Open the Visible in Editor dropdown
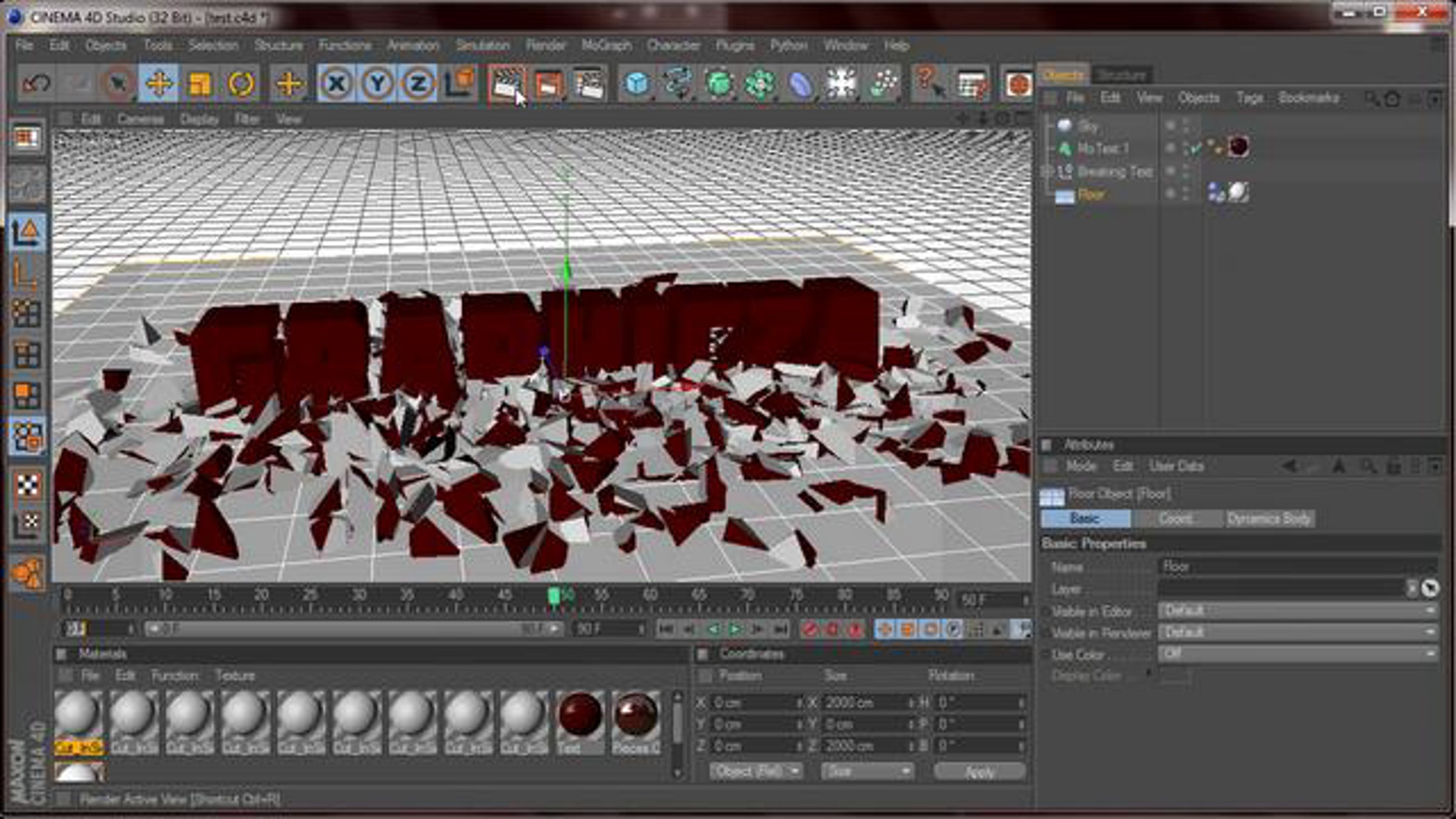Viewport: 1456px width, 819px height. (x=1298, y=611)
